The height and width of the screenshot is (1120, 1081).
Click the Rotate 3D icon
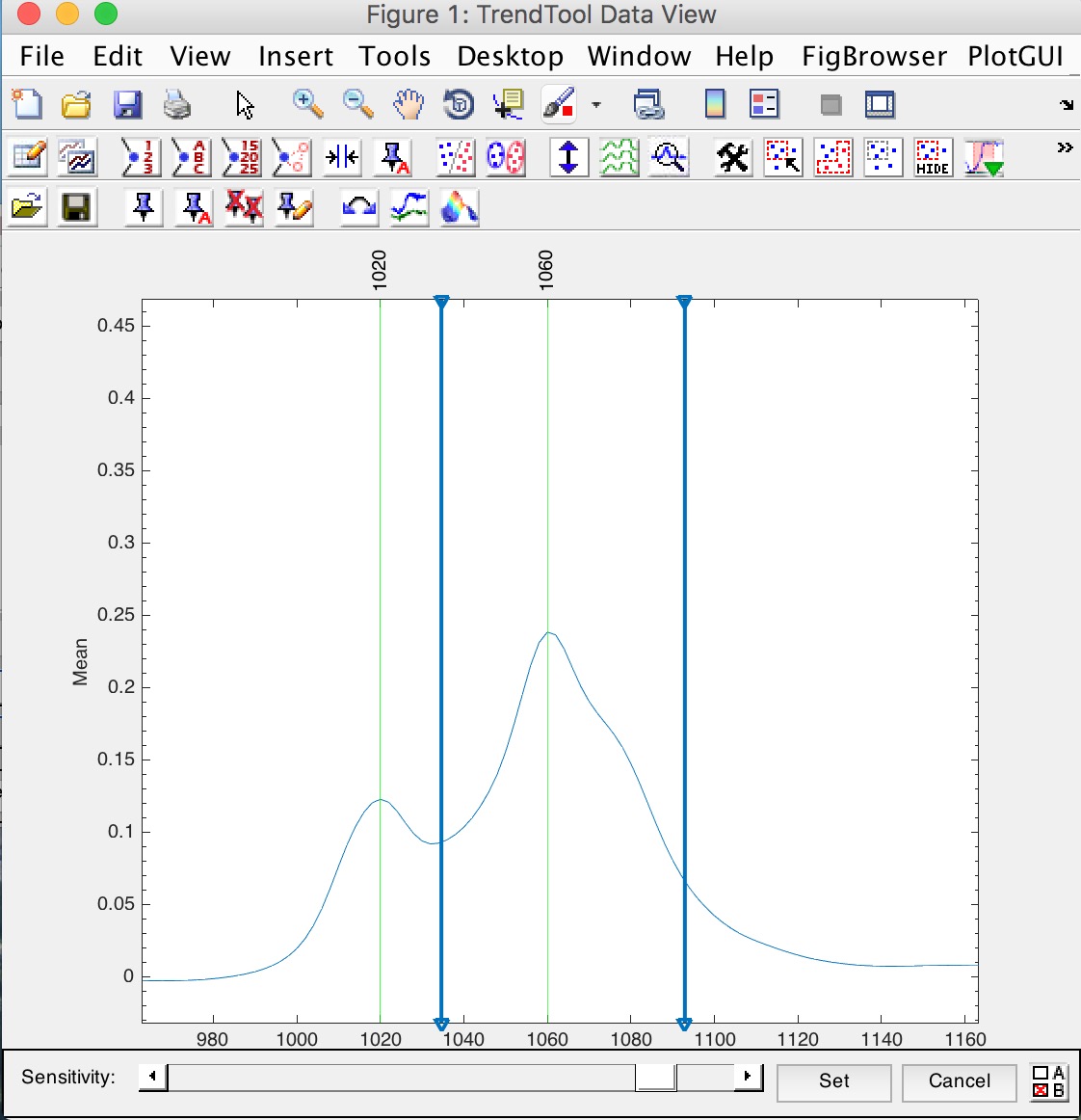(x=459, y=104)
